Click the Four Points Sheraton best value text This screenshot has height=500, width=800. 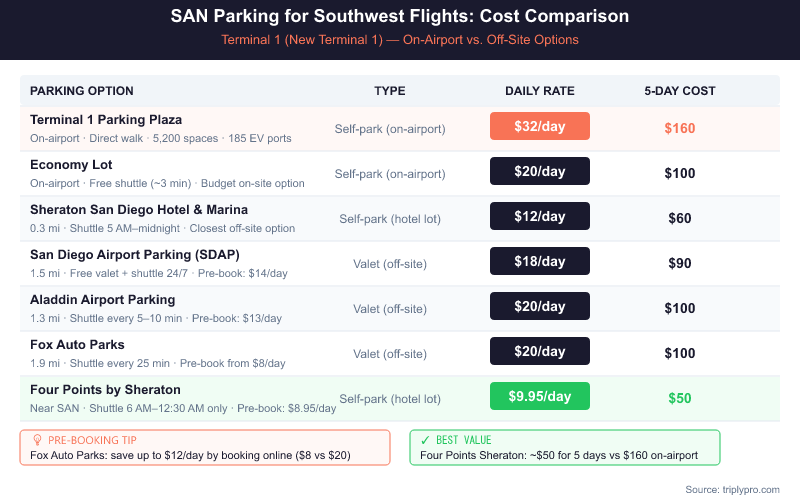[559, 456]
